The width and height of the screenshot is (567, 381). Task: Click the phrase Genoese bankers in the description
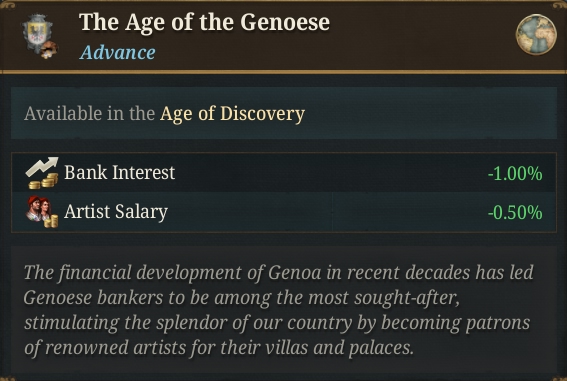94,298
